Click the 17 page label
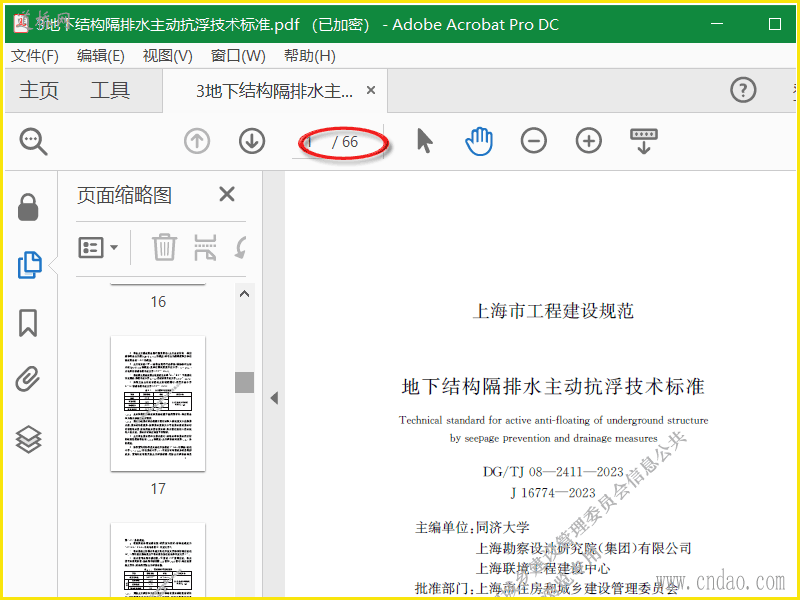800x600 pixels. [158, 489]
